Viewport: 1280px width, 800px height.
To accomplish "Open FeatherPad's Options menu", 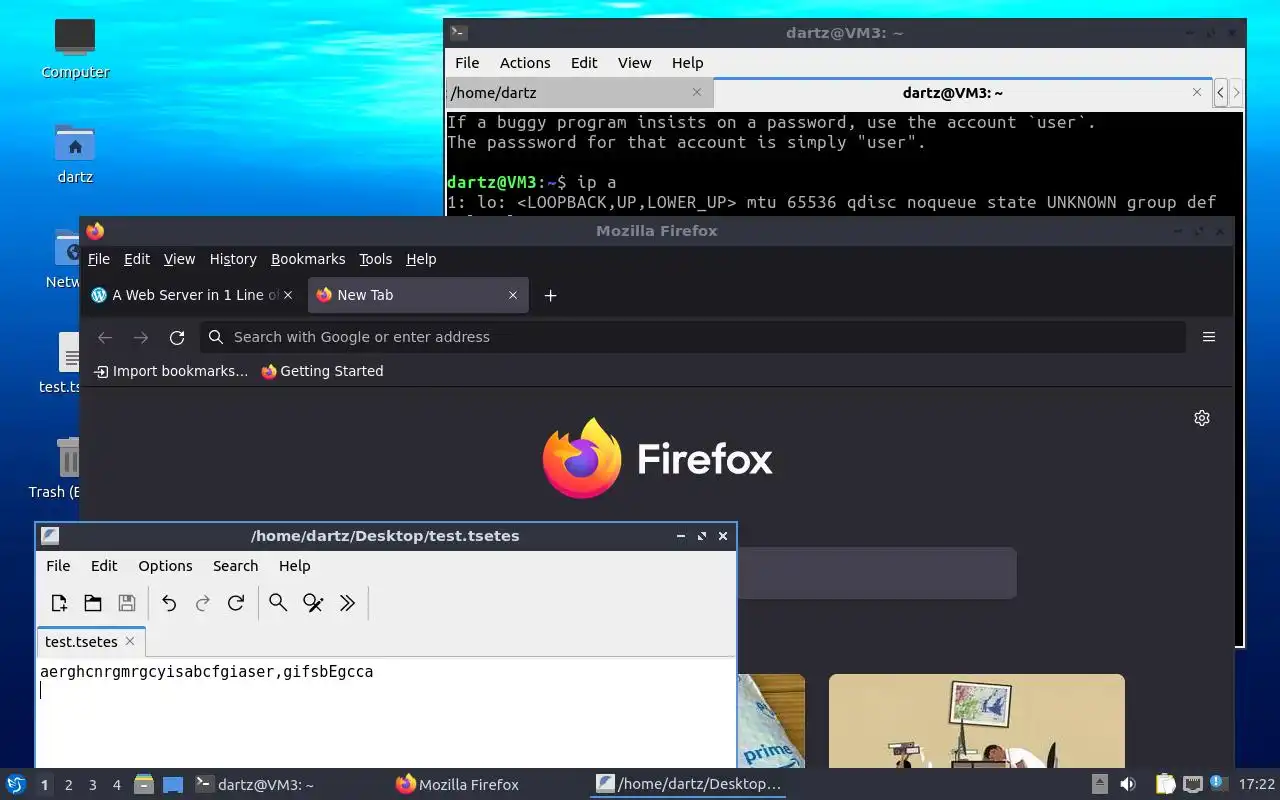I will coord(165,566).
